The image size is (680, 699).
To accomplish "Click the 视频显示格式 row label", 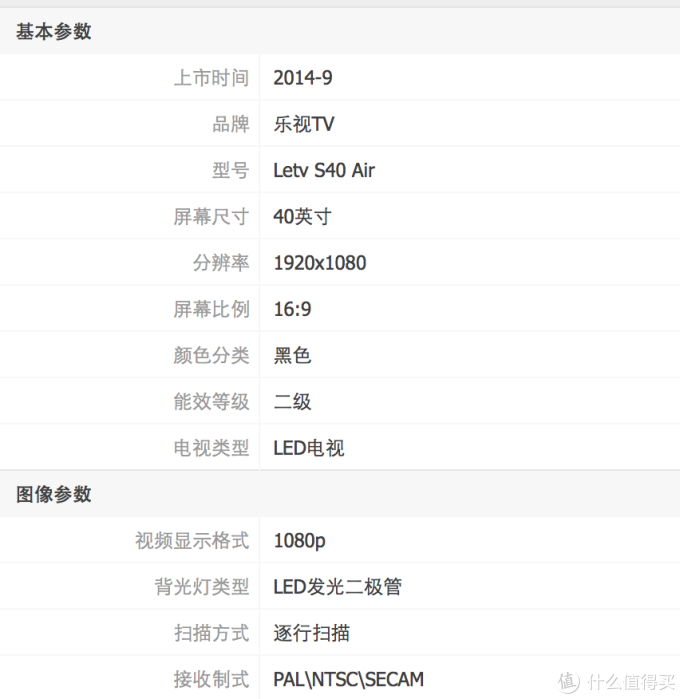I will [192, 541].
